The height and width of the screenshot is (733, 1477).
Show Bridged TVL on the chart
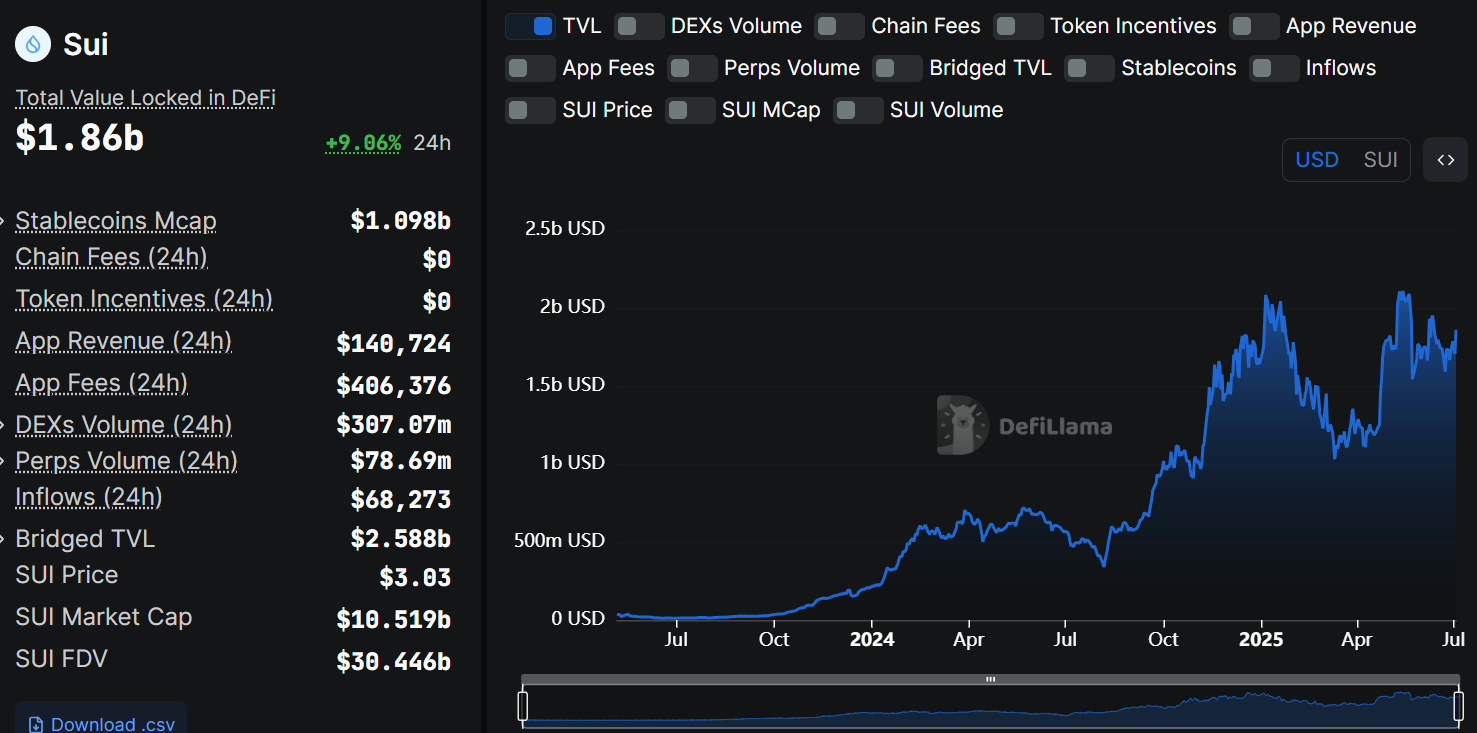[x=897, y=68]
